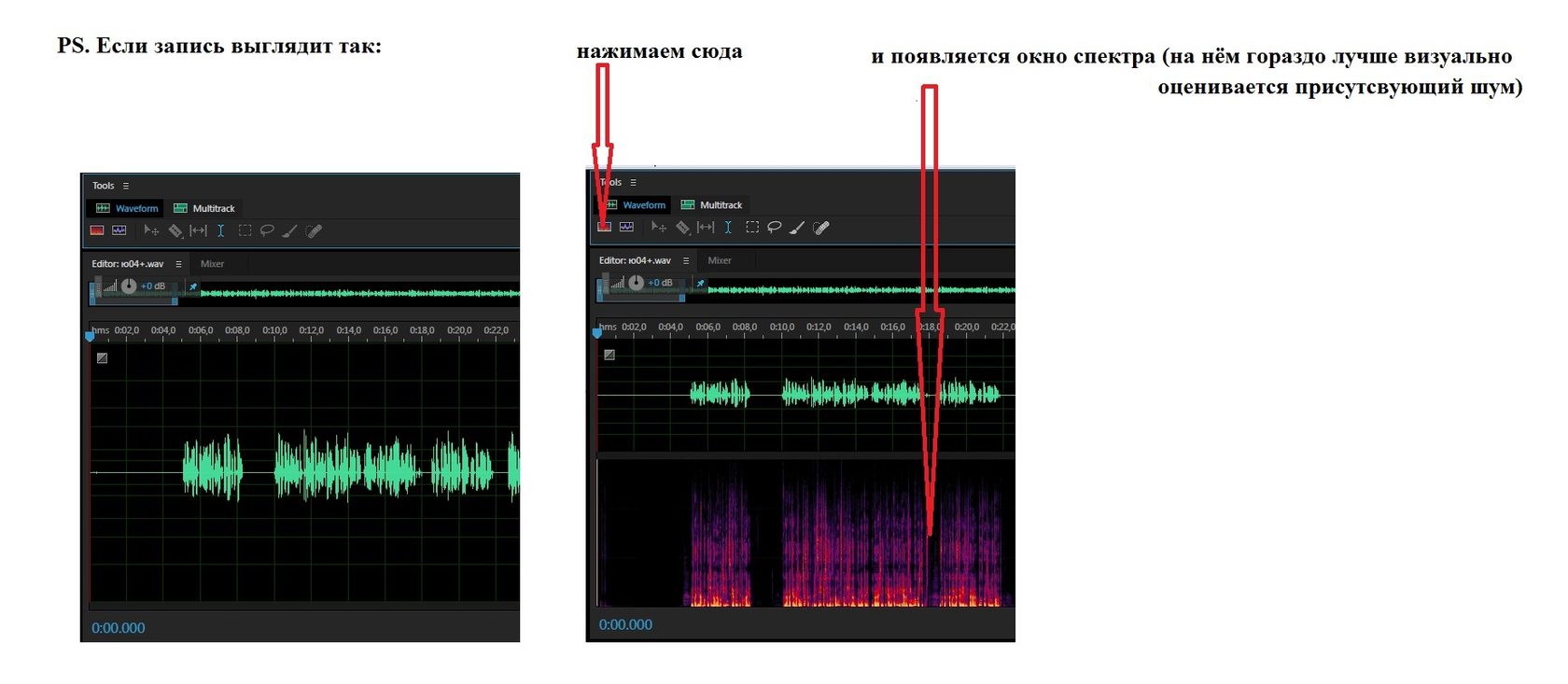1568x684 pixels.
Task: Select Marquee Selection tool in left Audition toolbar
Action: click(245, 230)
